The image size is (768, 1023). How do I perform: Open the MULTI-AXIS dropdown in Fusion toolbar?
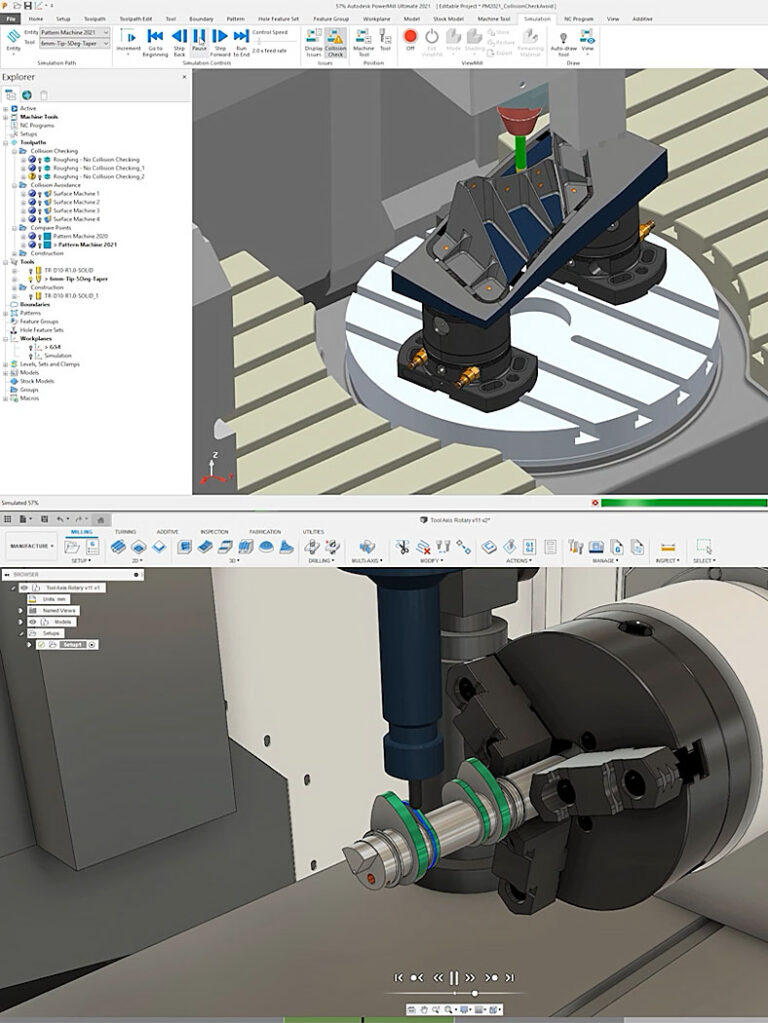pyautogui.click(x=366, y=560)
